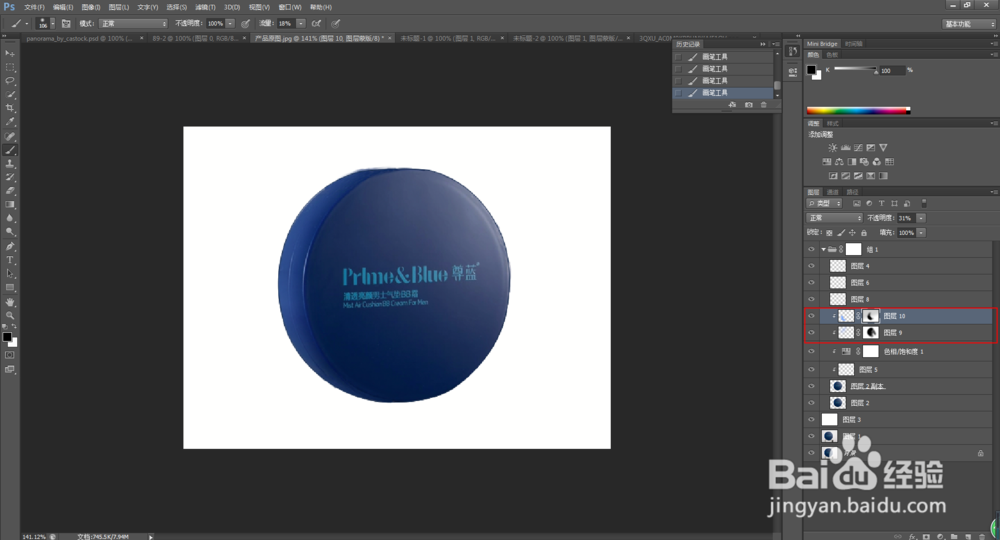Select the Crop tool
This screenshot has height=540, width=1000.
[x=10, y=108]
